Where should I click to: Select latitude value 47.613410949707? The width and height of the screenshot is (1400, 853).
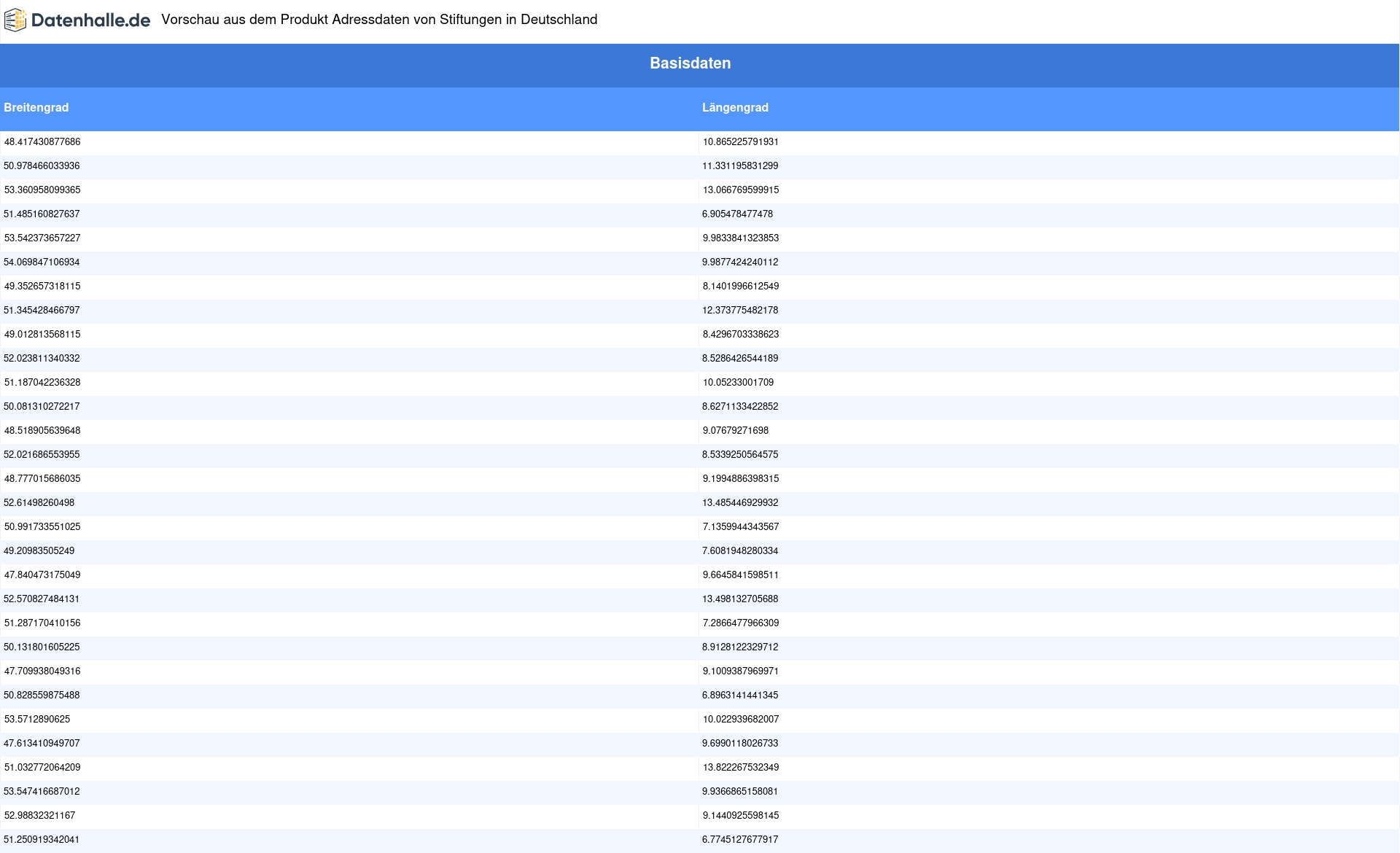click(42, 744)
